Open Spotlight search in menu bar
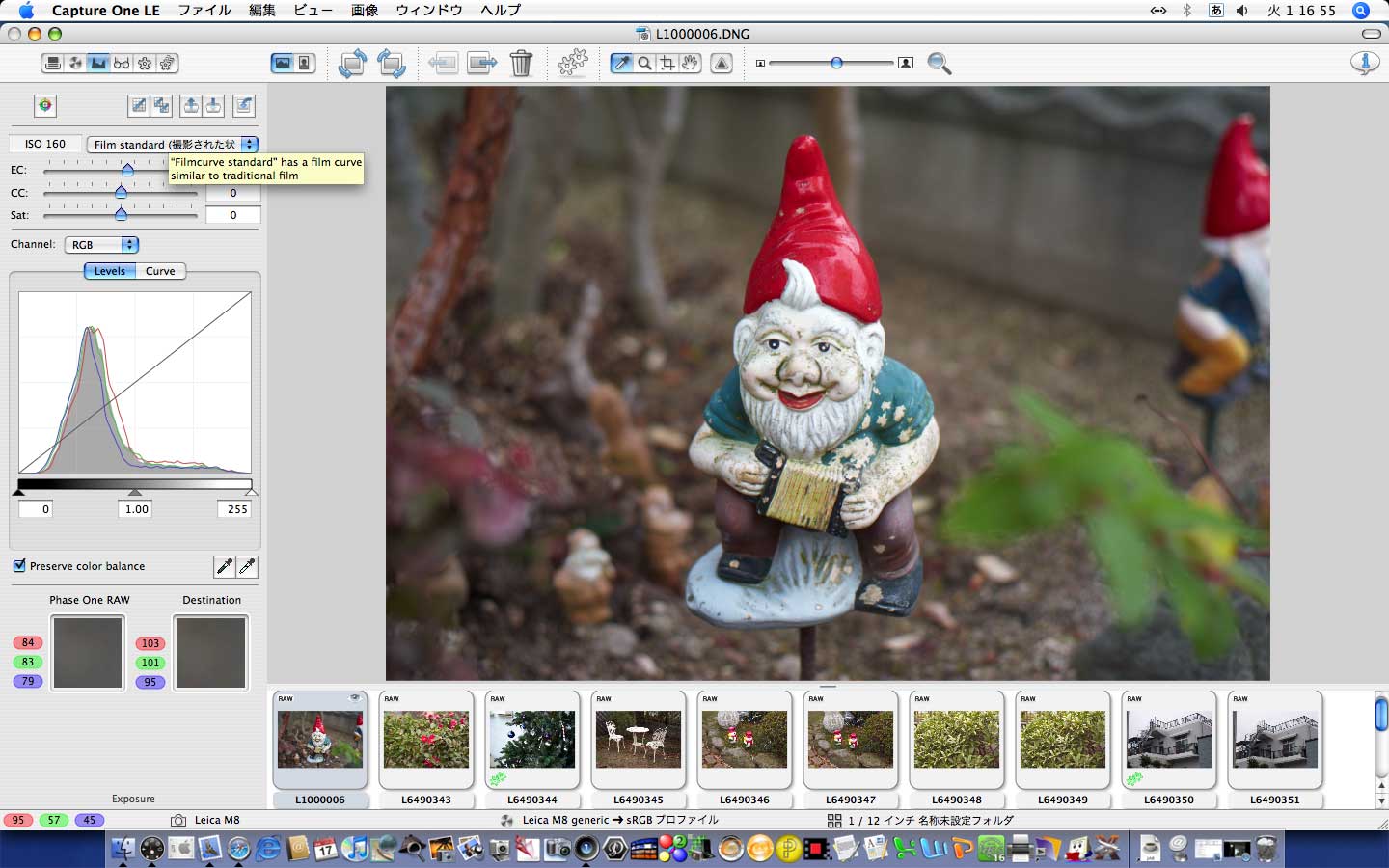This screenshot has height=868, width=1389. [x=1361, y=11]
